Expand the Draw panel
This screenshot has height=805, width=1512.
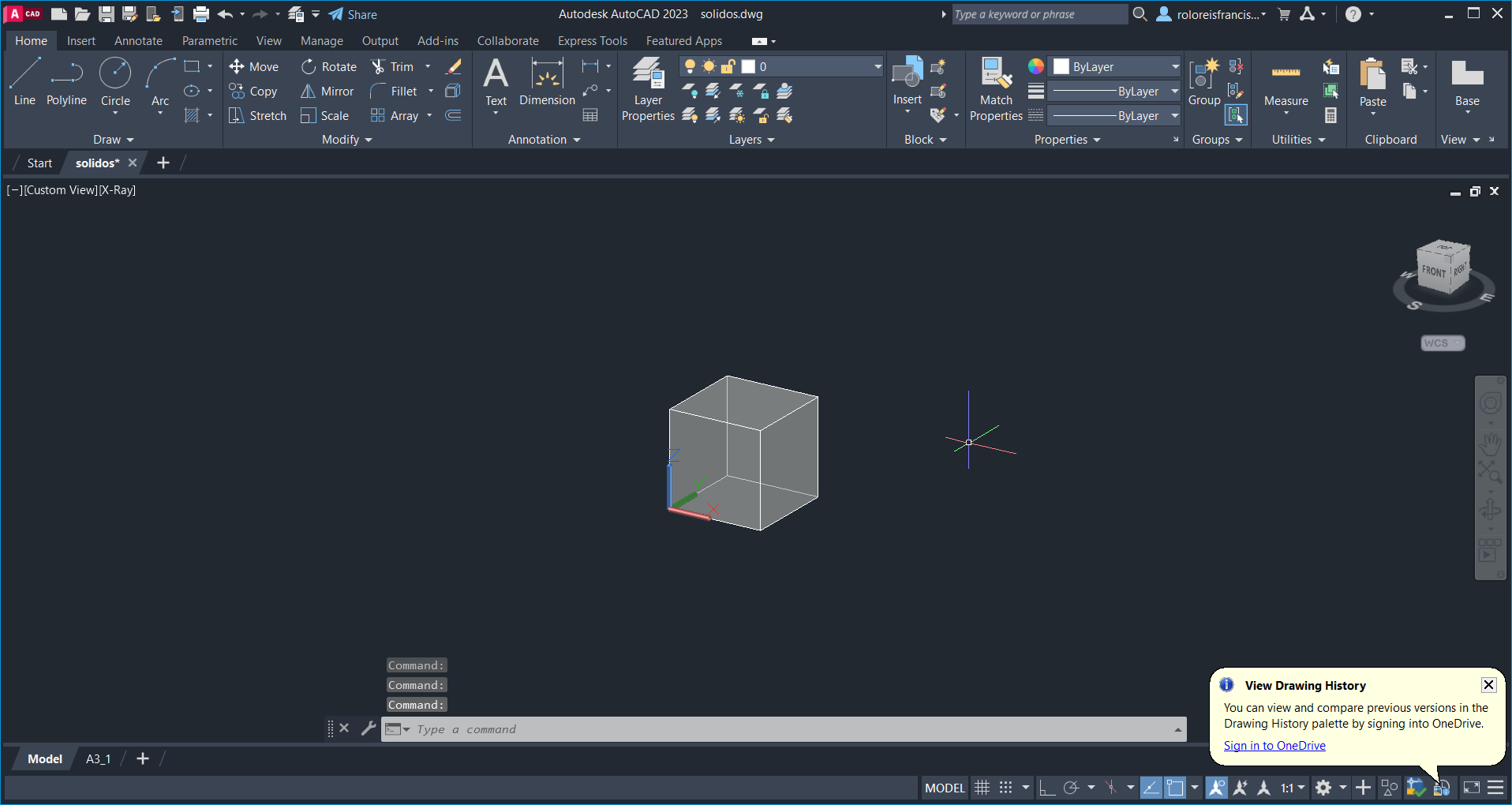(x=113, y=140)
